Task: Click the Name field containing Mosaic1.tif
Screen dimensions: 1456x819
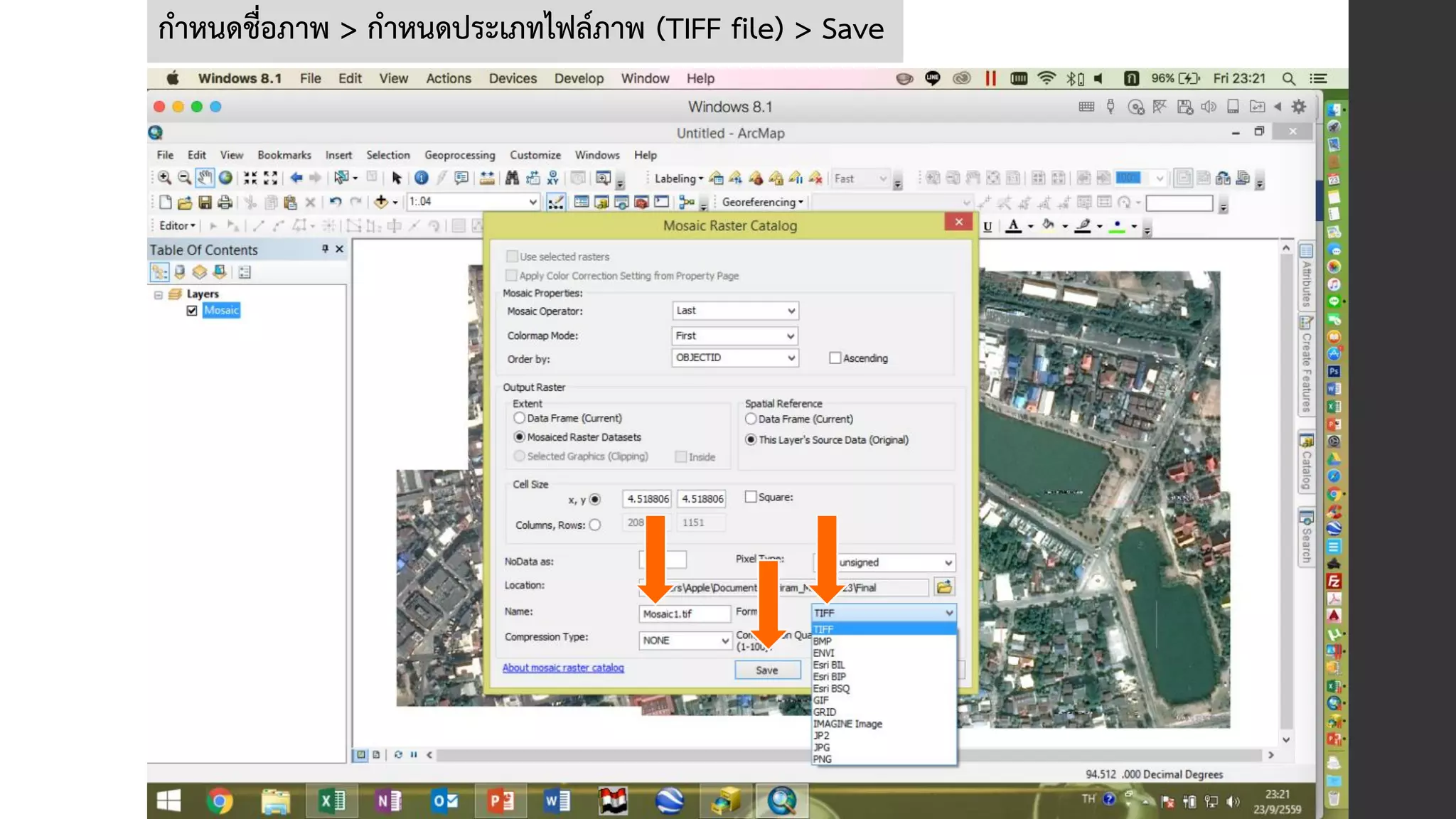Action: click(x=684, y=614)
